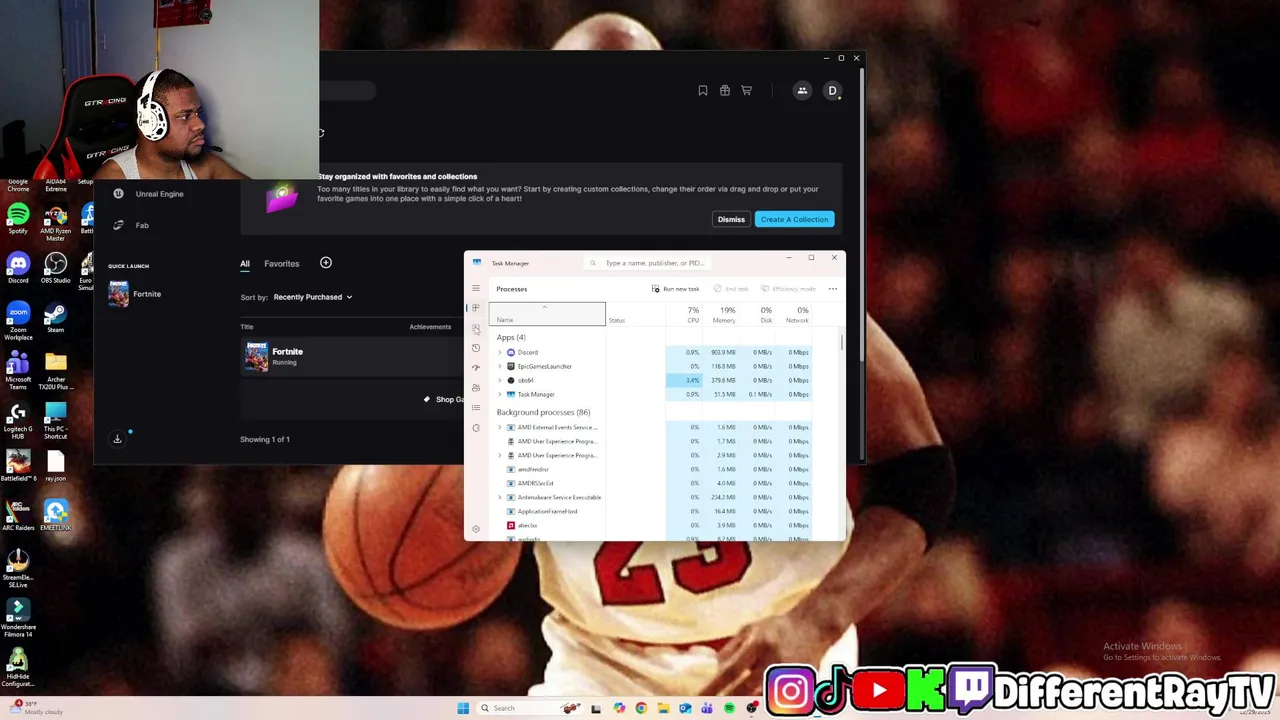Select the atieclxx process row
This screenshot has height=720, width=1280.
coord(650,526)
